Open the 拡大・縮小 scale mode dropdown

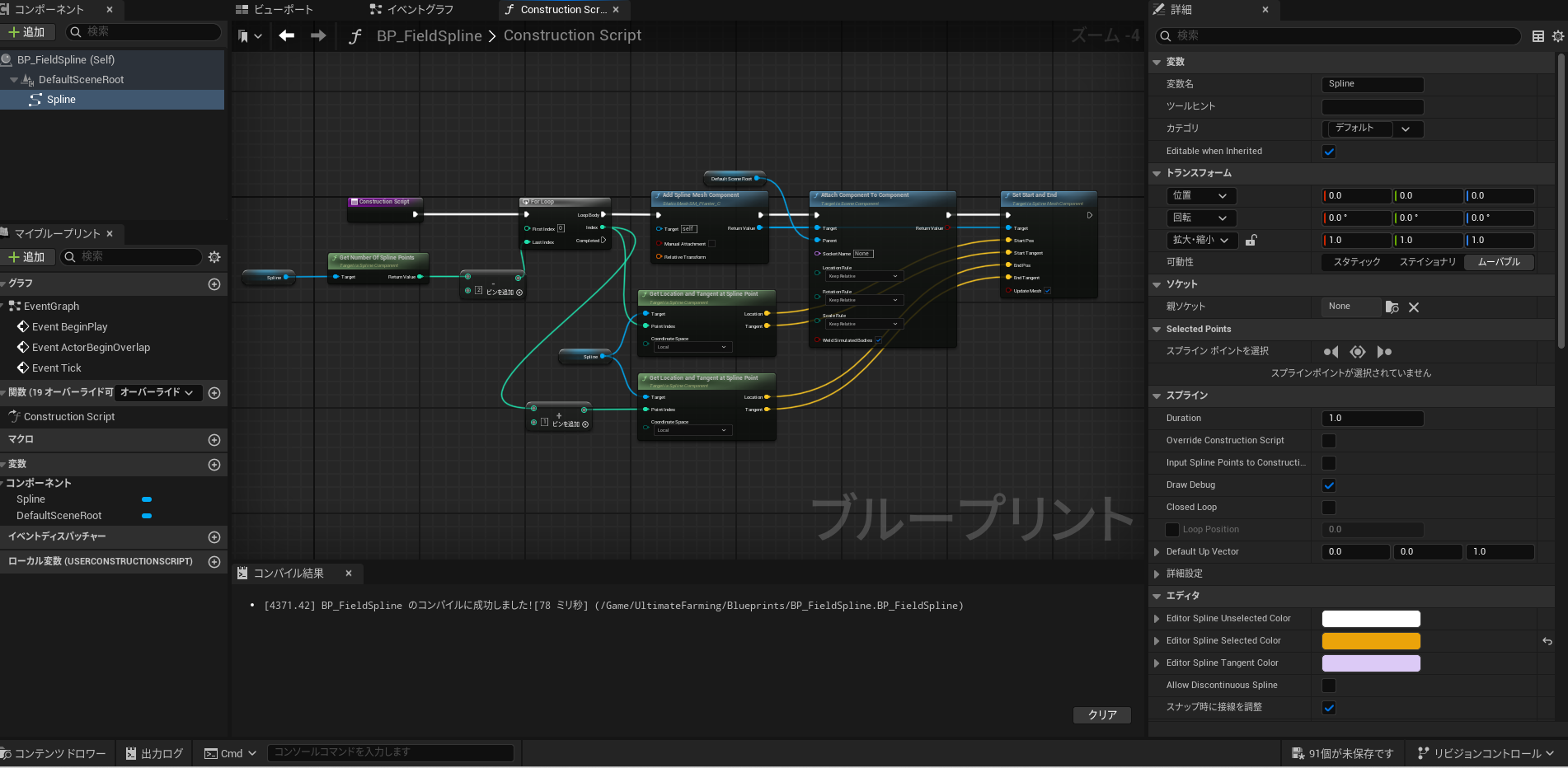tap(1226, 240)
